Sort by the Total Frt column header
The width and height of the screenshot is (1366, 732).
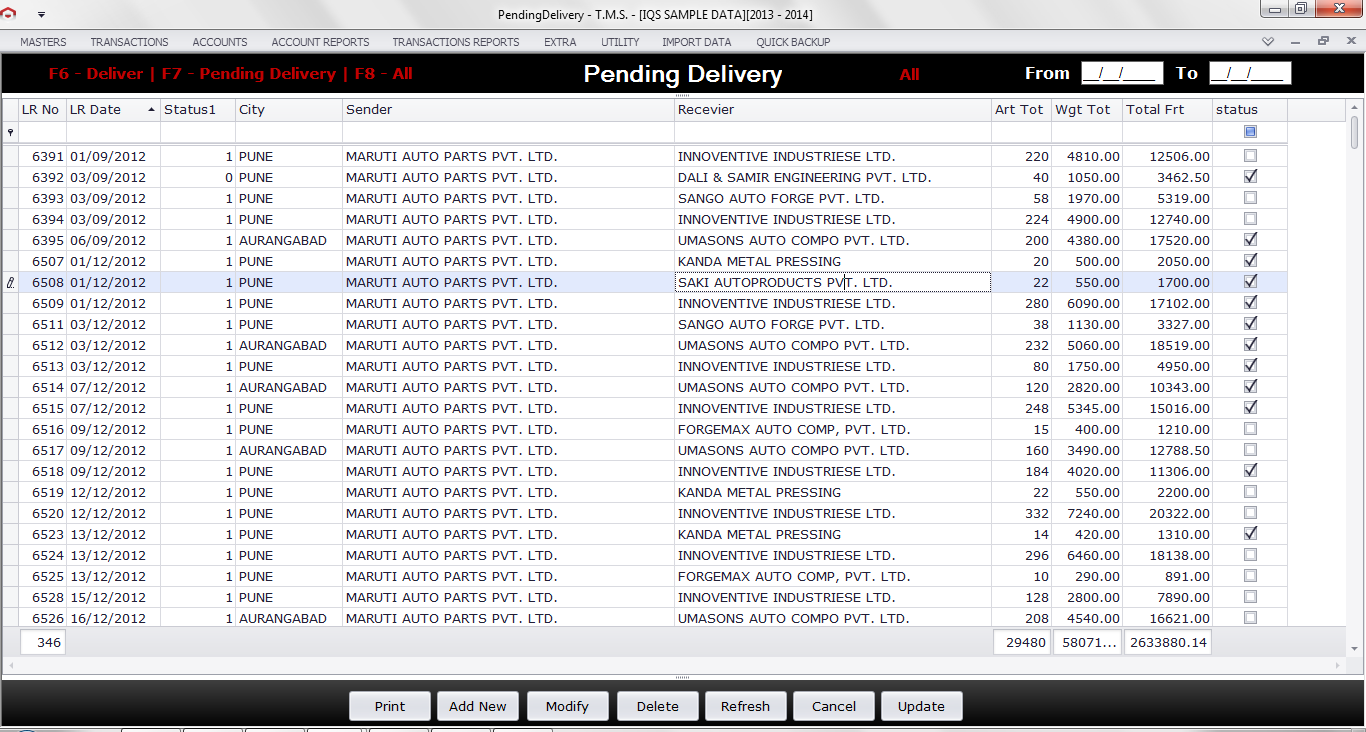1168,110
